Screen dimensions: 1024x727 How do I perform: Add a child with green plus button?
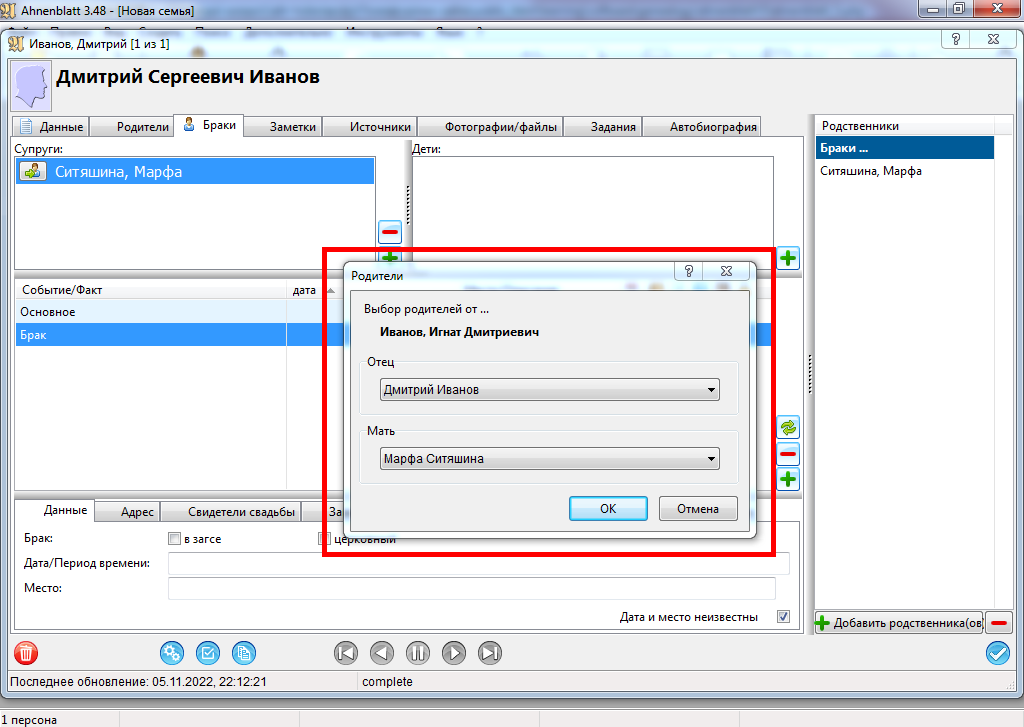788,258
